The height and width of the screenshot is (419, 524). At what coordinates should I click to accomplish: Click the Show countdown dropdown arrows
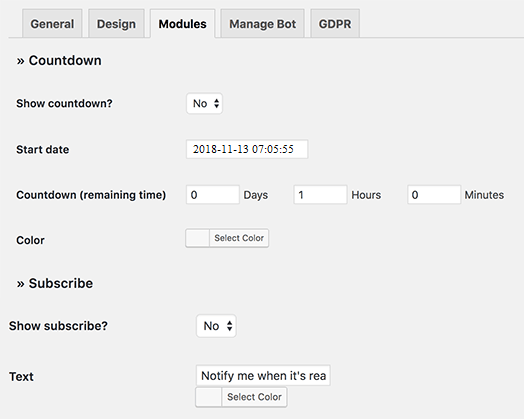217,103
